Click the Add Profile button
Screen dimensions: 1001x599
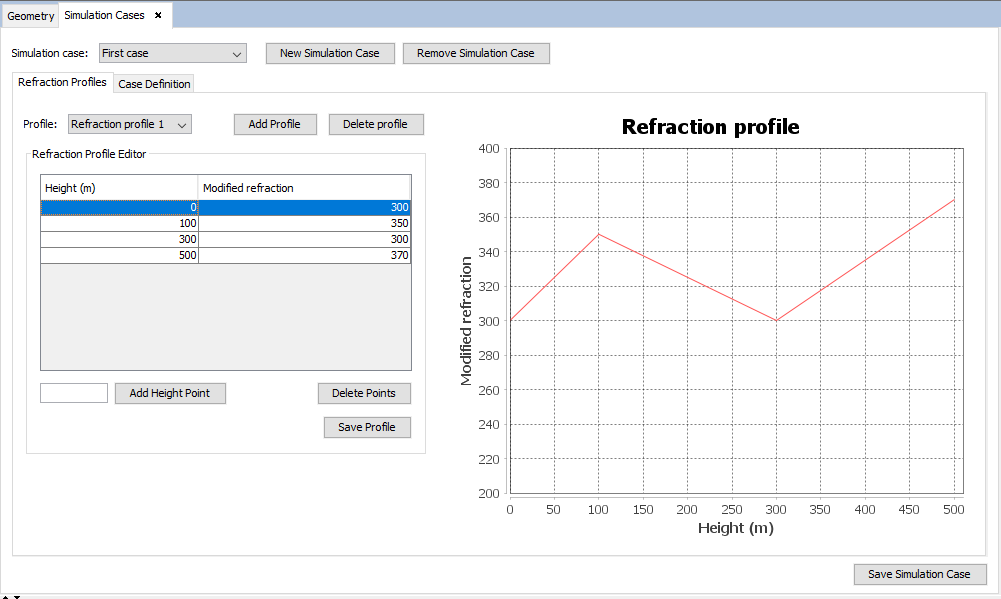tap(275, 124)
